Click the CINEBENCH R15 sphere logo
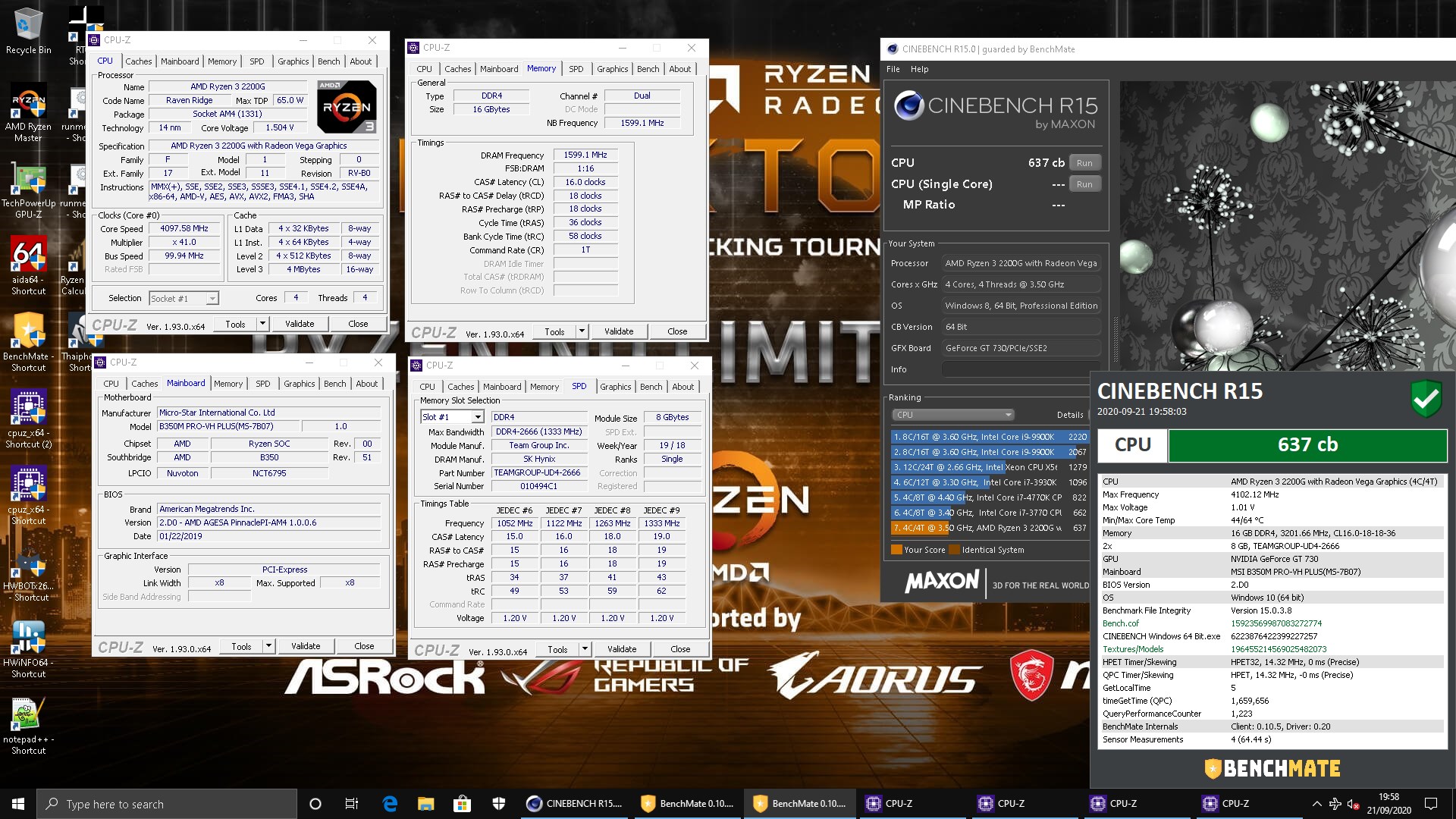The height and width of the screenshot is (819, 1456). coord(908,105)
